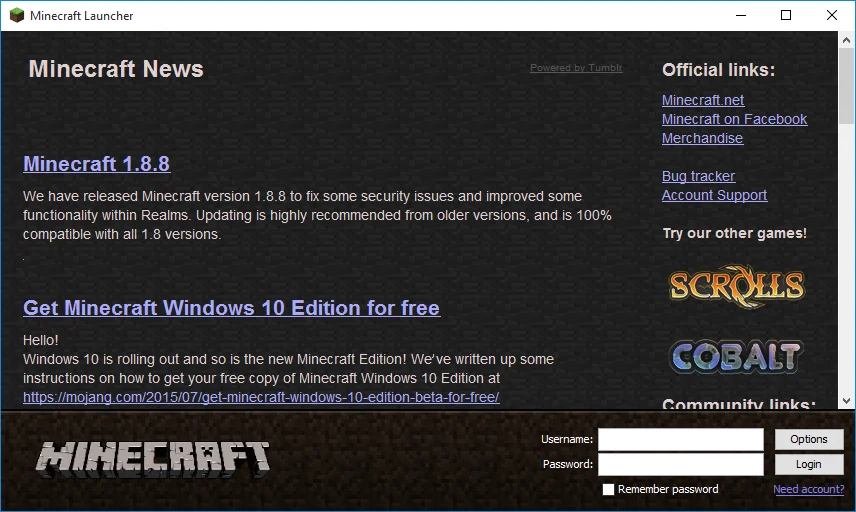Focus the Password input field

(681, 465)
